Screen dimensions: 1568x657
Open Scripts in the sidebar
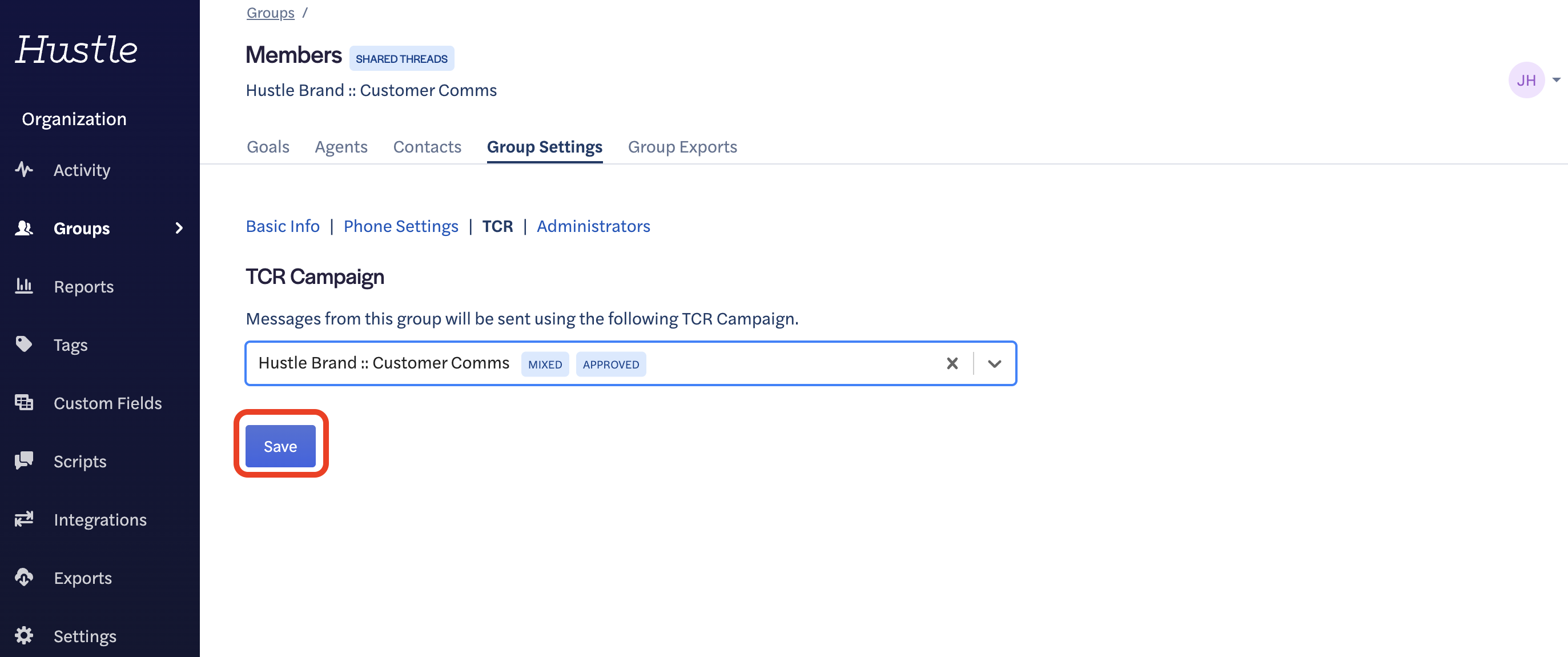[80, 461]
